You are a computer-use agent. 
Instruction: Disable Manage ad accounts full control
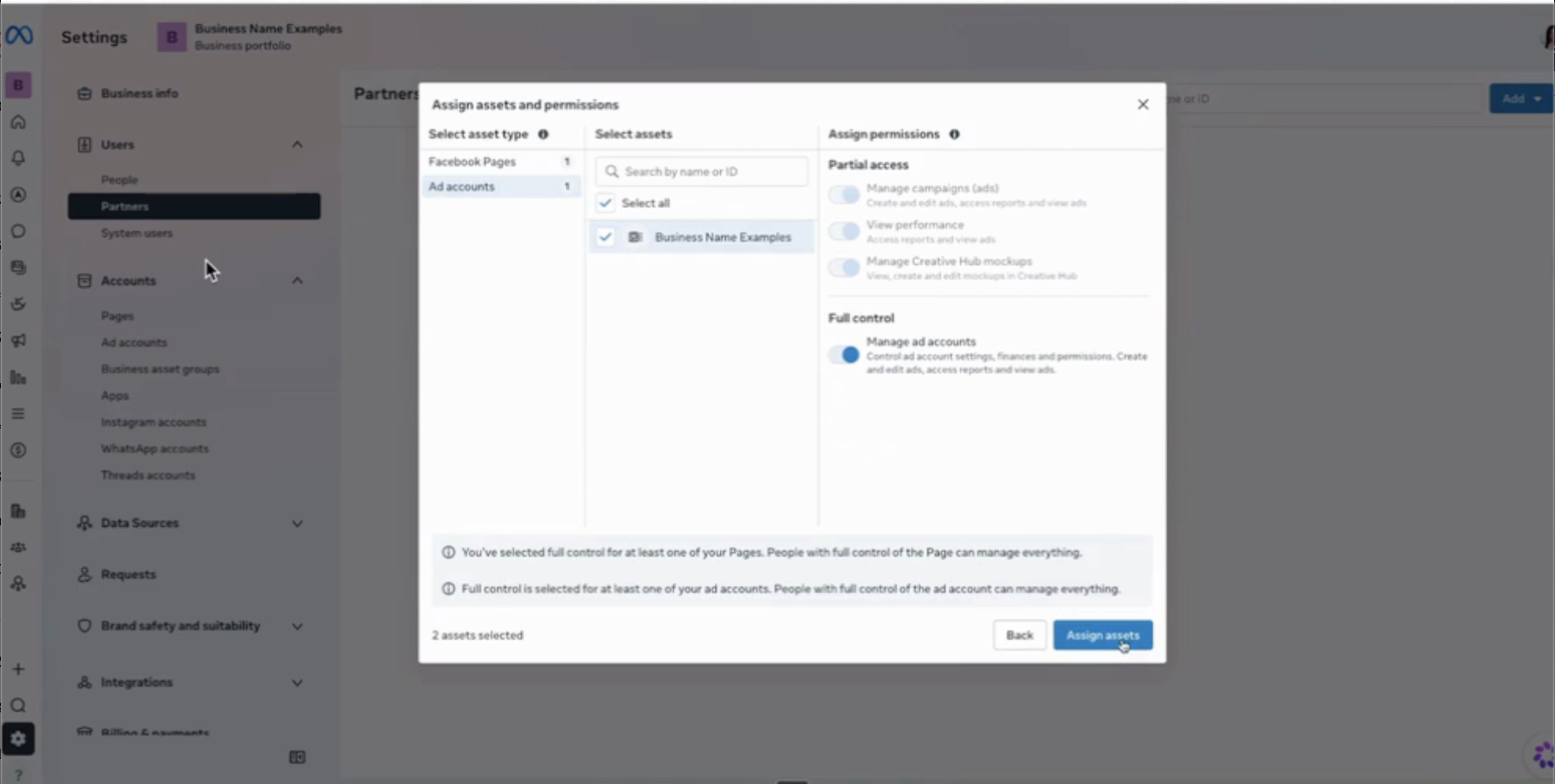844,354
